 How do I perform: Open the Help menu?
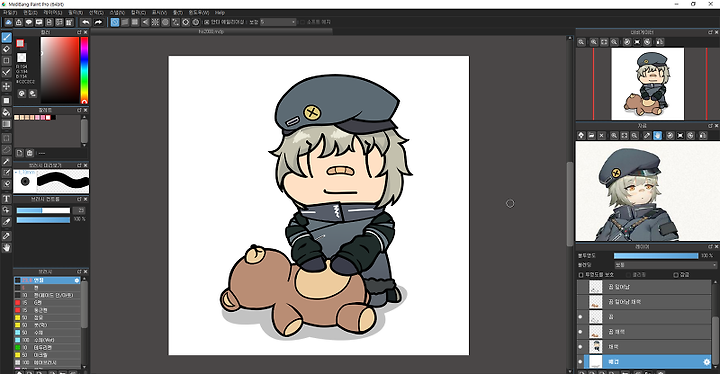pos(220,13)
